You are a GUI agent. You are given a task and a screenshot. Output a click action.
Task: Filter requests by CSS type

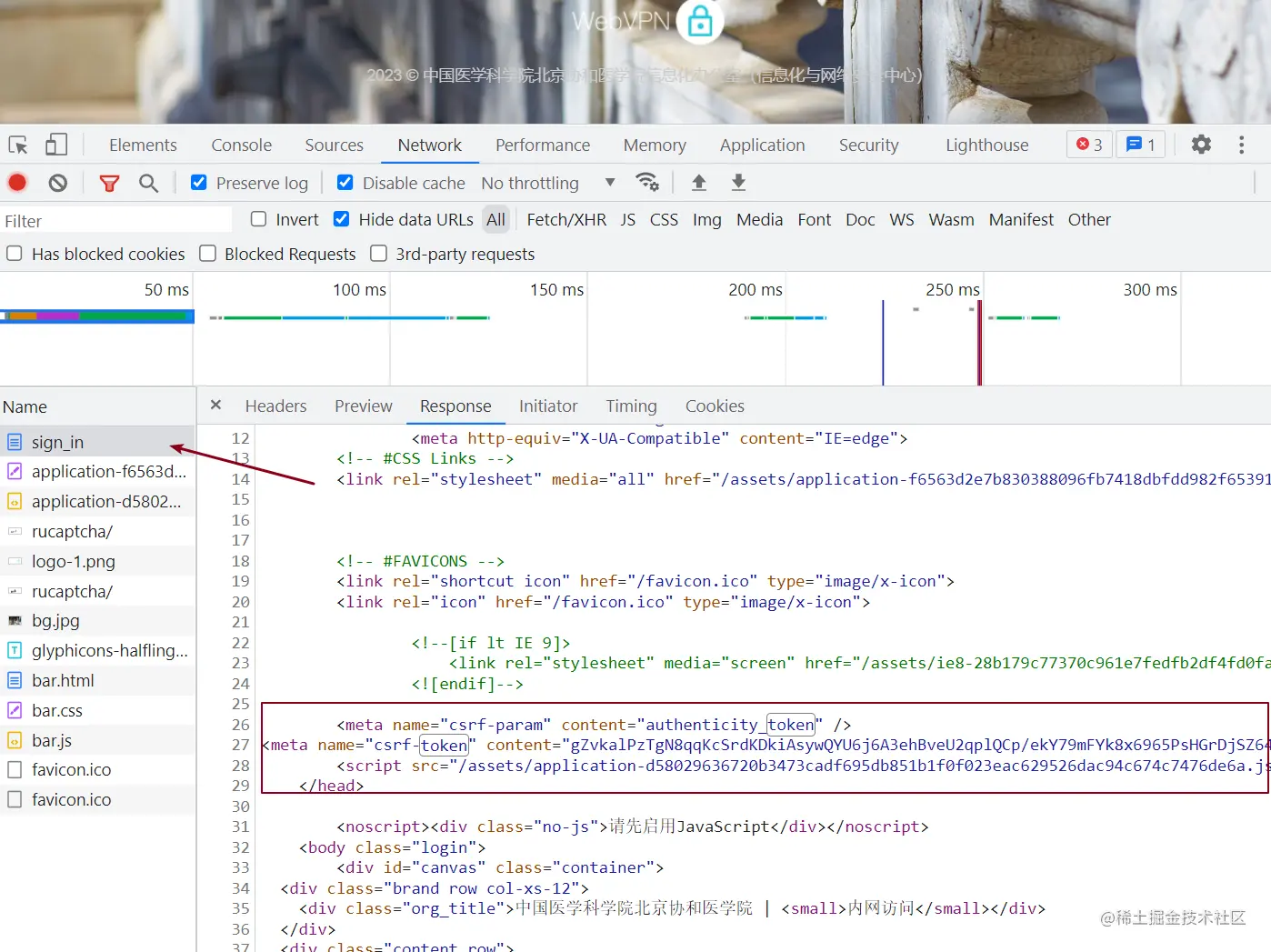664,219
